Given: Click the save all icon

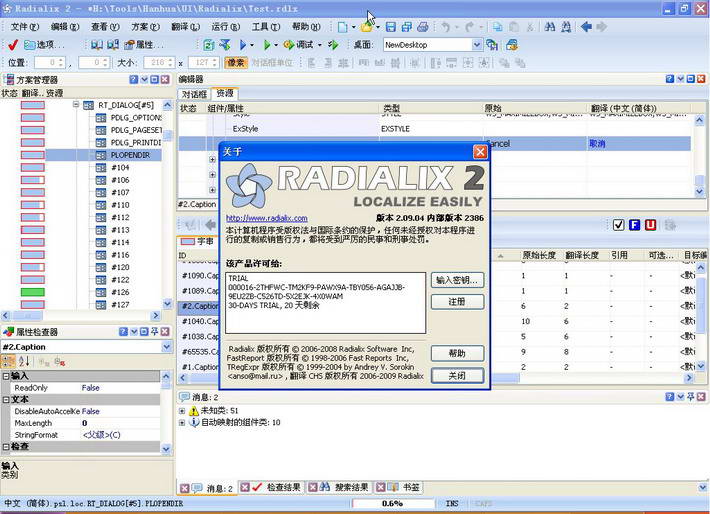Looking at the screenshot, I should click(x=407, y=27).
